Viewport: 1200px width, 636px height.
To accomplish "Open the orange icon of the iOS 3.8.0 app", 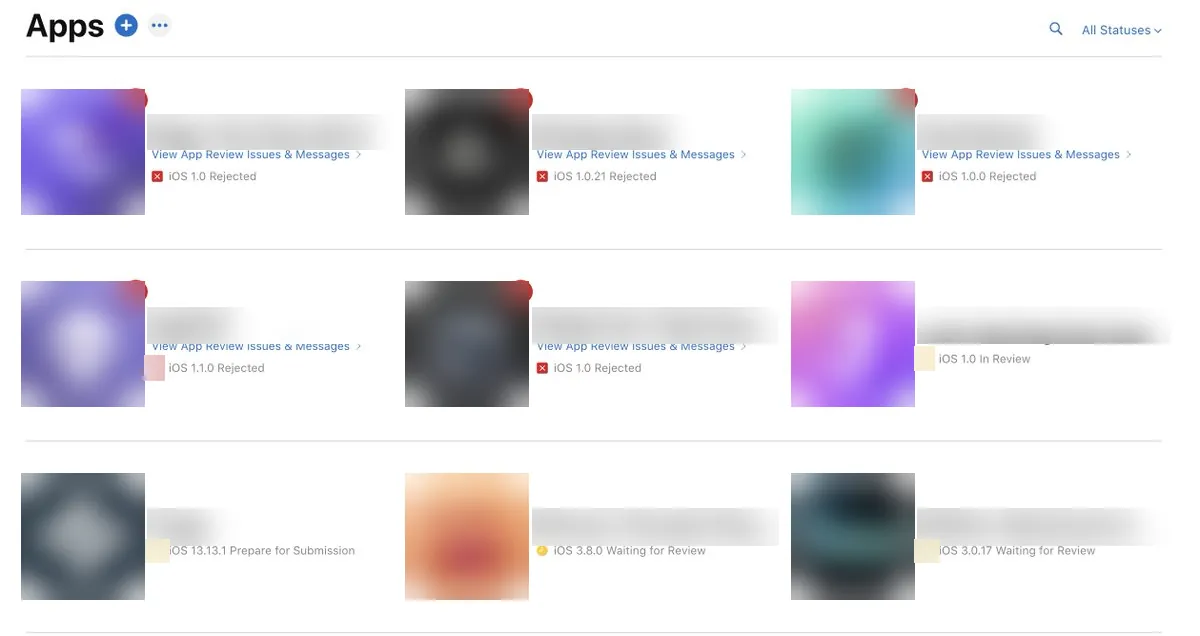I will coord(467,536).
